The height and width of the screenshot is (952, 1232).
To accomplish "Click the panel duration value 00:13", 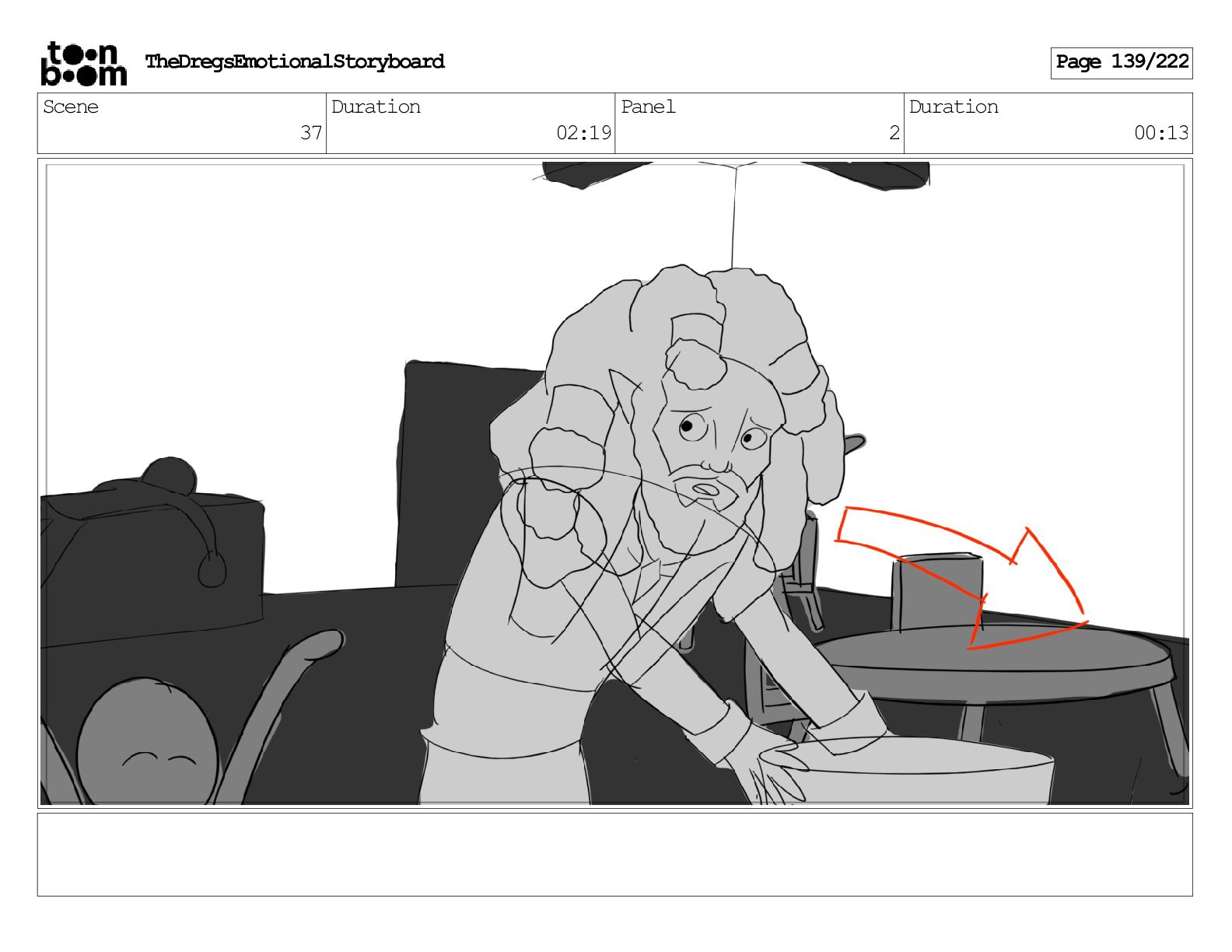I will (1161, 133).
